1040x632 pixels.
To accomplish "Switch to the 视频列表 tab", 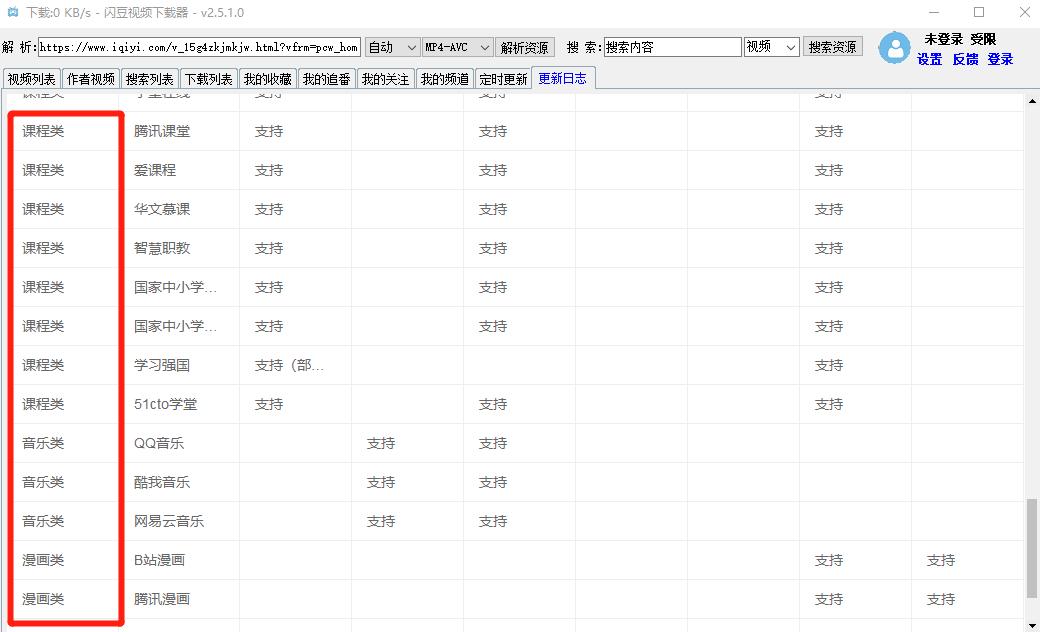I will [31, 79].
